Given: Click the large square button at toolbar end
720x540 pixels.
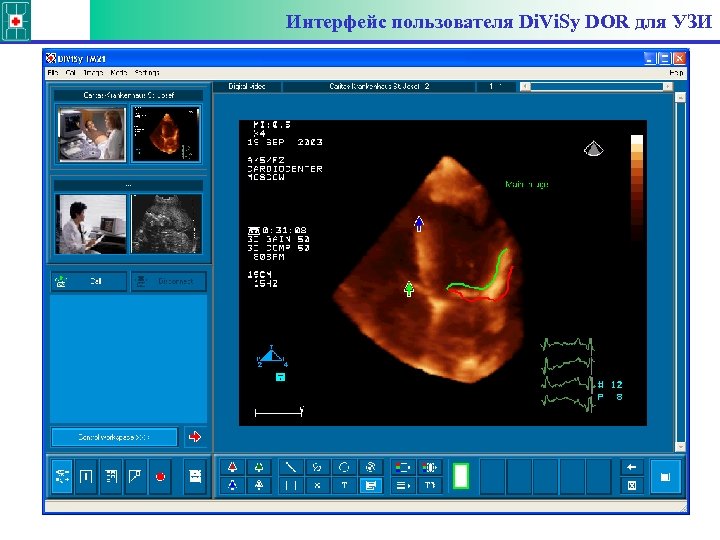Looking at the screenshot, I should point(665,477).
